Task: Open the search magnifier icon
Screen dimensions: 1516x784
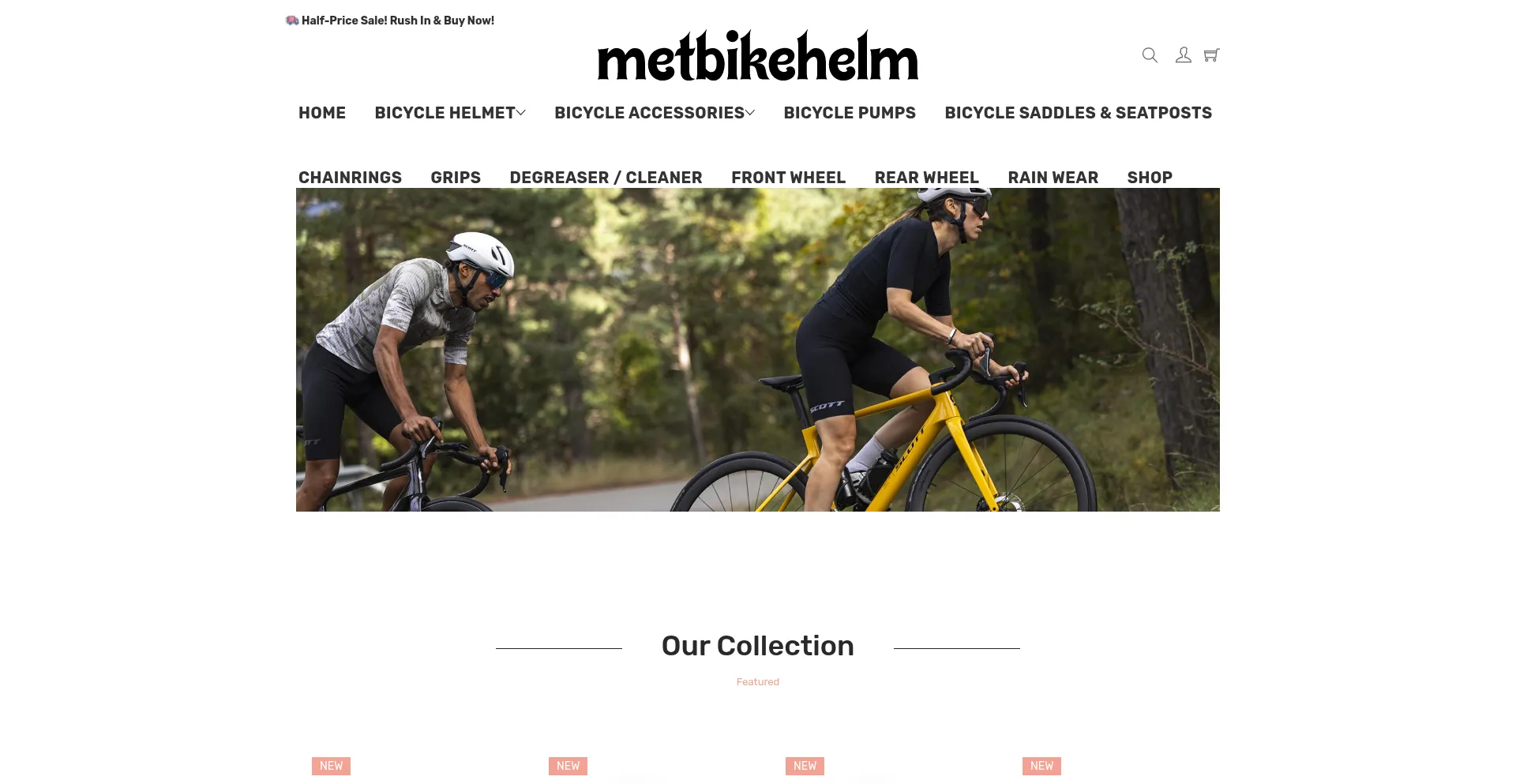Action: click(x=1150, y=55)
